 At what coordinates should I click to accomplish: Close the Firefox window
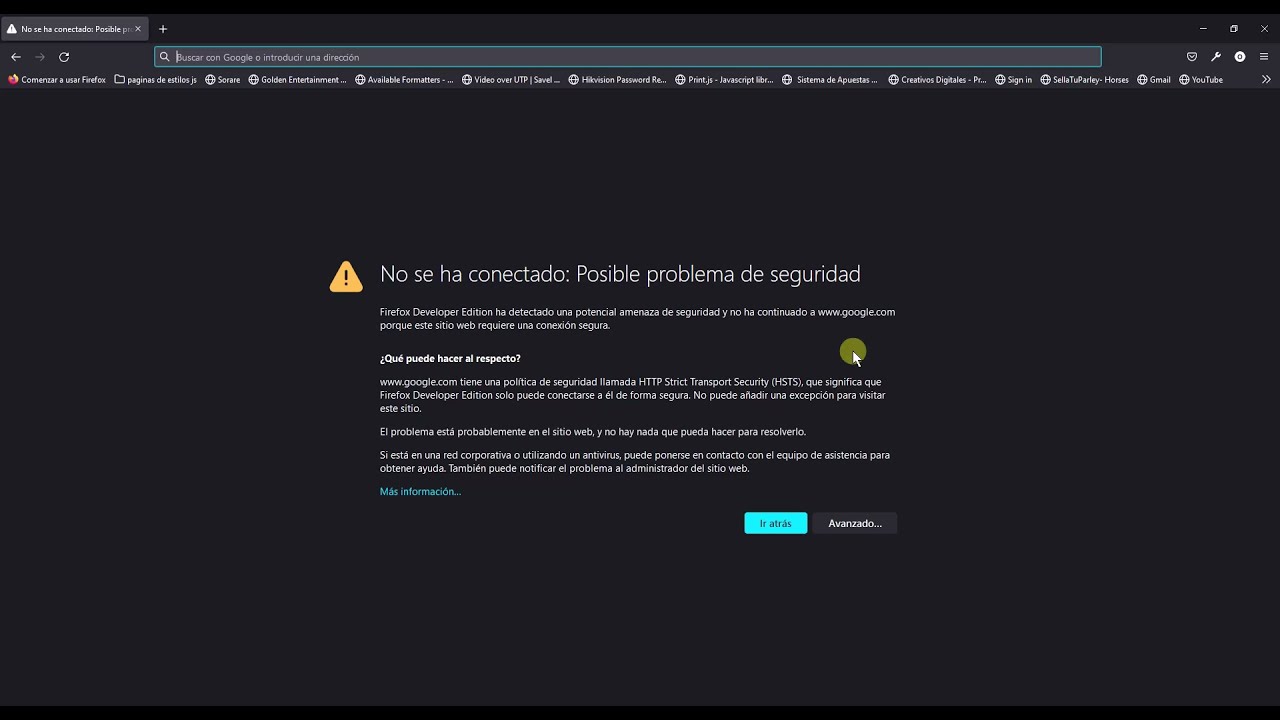1264,29
